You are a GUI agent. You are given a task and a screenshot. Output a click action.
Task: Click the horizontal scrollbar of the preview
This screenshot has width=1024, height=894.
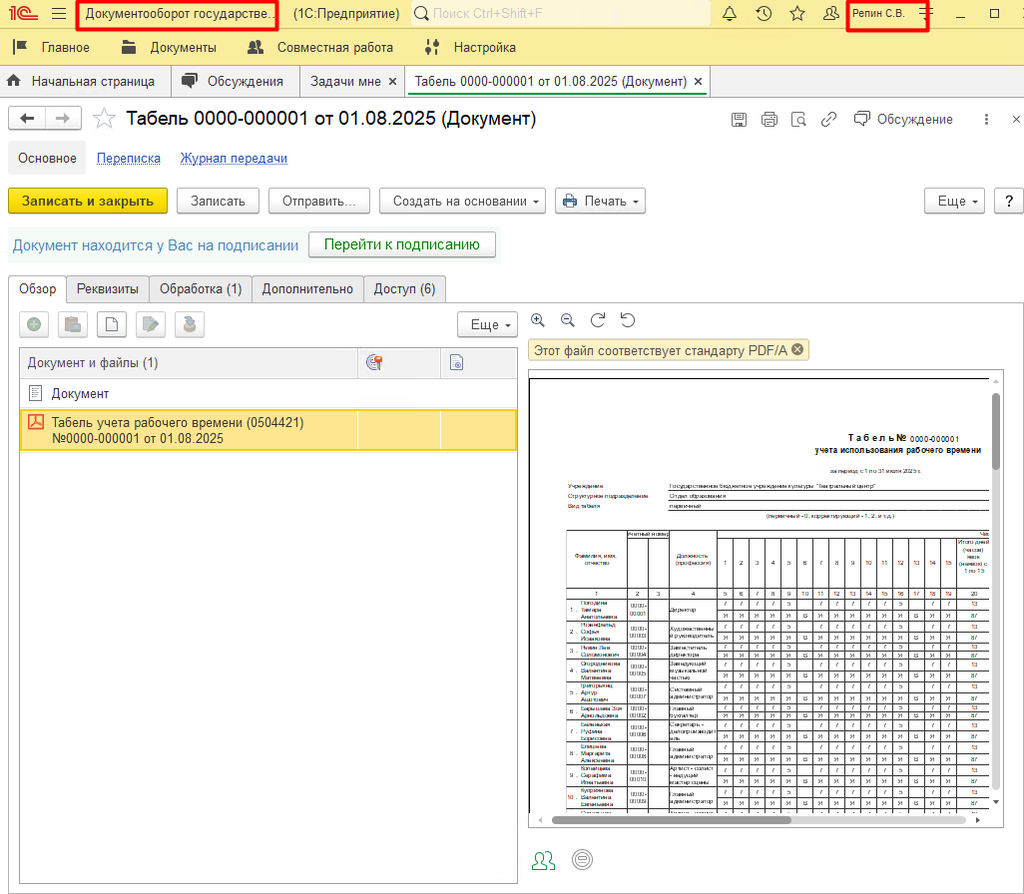pyautogui.click(x=670, y=820)
